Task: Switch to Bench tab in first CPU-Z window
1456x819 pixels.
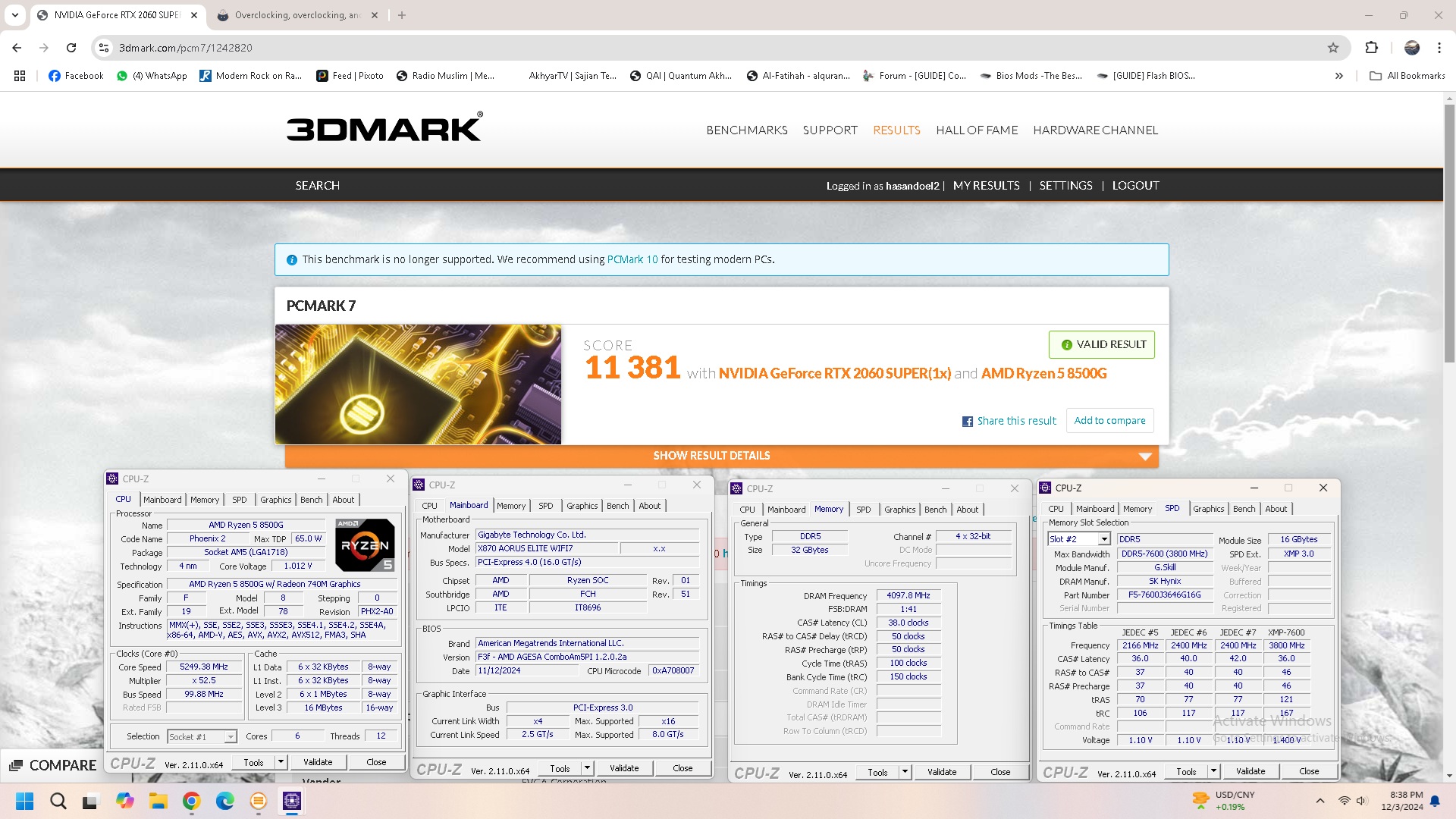Action: 311,500
